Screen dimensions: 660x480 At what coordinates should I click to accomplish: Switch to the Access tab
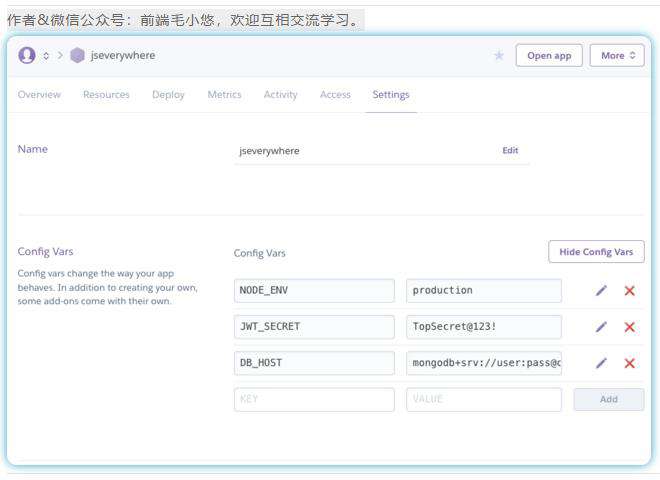[335, 95]
